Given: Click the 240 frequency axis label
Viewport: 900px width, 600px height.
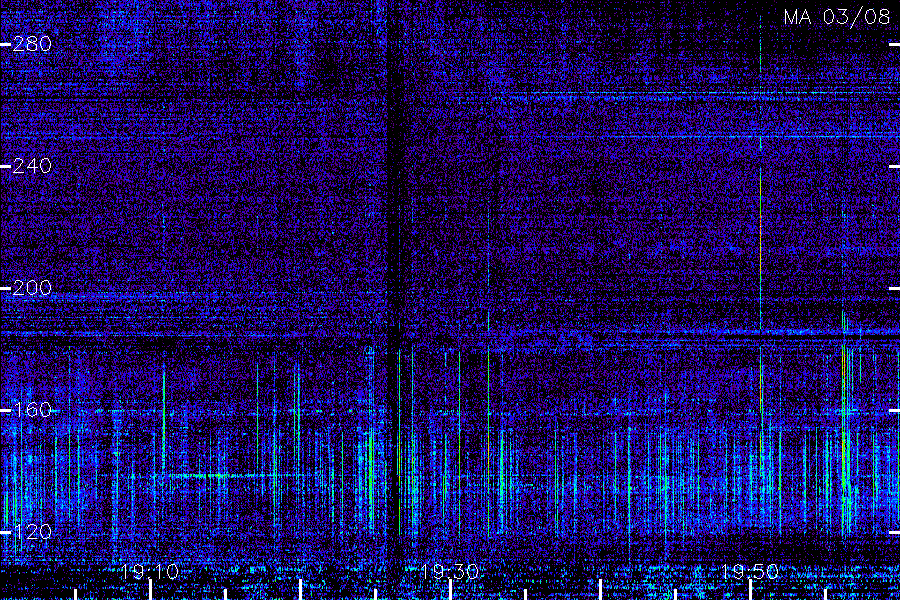Looking at the screenshot, I should click(x=32, y=167).
